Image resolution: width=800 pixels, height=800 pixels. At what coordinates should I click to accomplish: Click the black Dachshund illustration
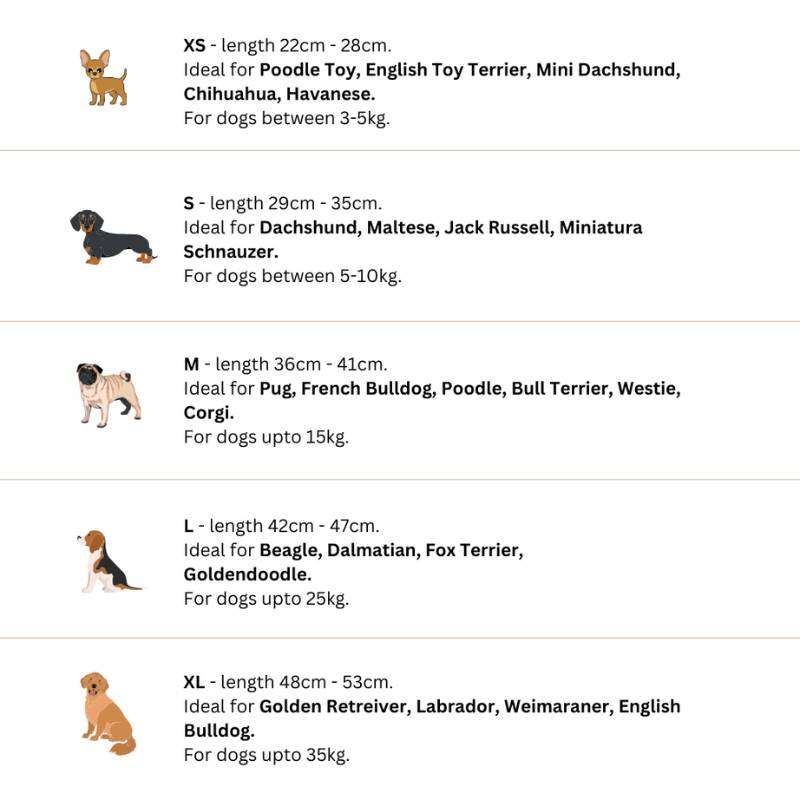pos(113,237)
